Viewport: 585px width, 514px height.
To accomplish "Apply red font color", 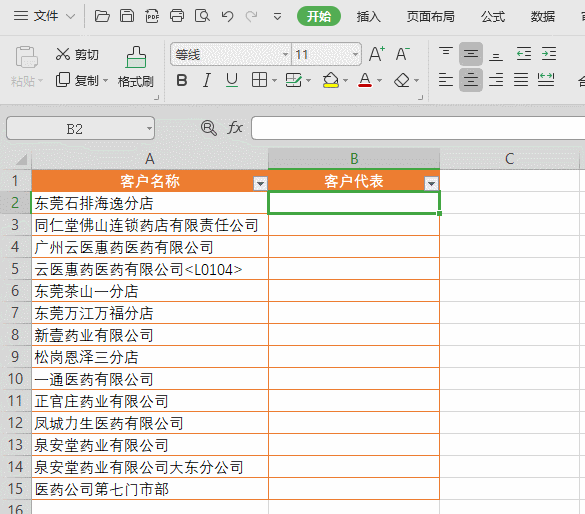I will pyautogui.click(x=365, y=80).
